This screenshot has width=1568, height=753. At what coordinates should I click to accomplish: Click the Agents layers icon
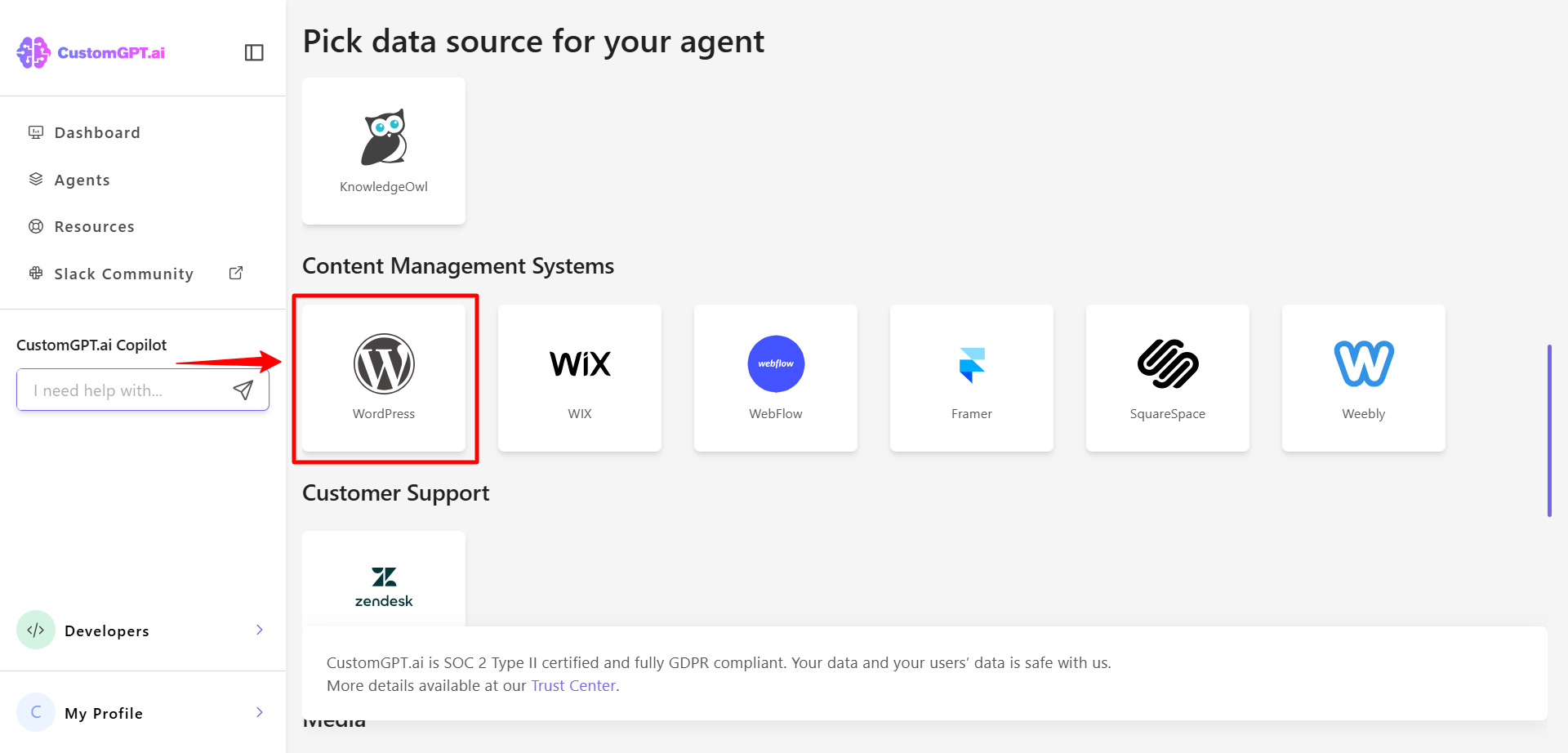click(36, 180)
